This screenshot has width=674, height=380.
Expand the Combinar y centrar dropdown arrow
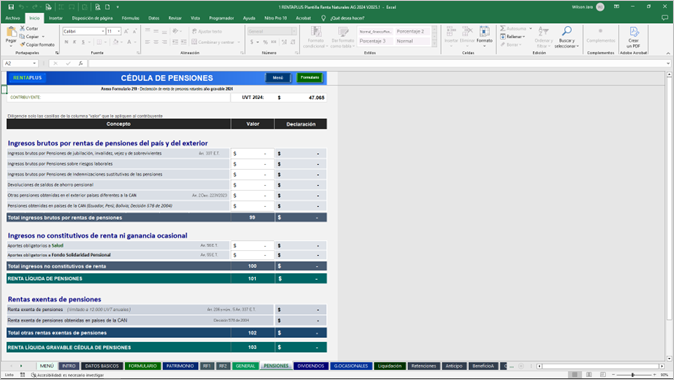[239, 42]
